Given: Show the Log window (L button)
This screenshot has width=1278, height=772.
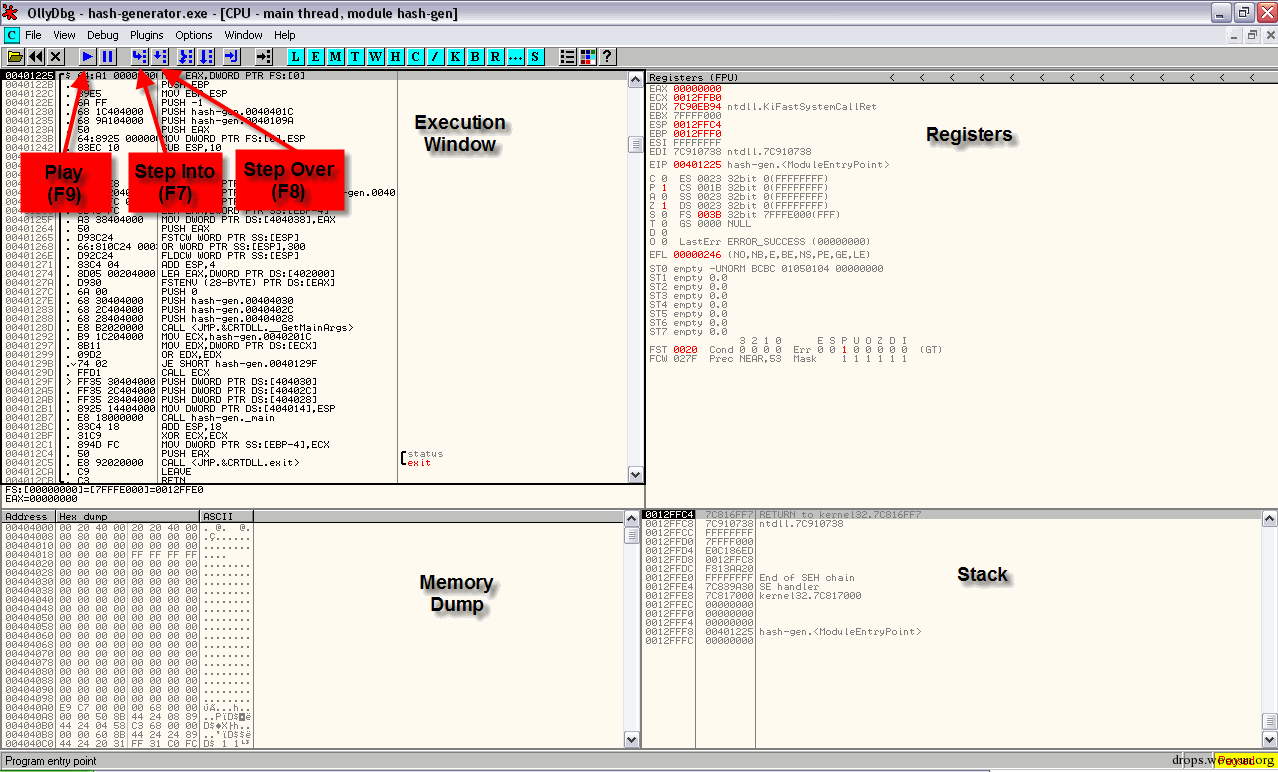Looking at the screenshot, I should click(x=297, y=57).
